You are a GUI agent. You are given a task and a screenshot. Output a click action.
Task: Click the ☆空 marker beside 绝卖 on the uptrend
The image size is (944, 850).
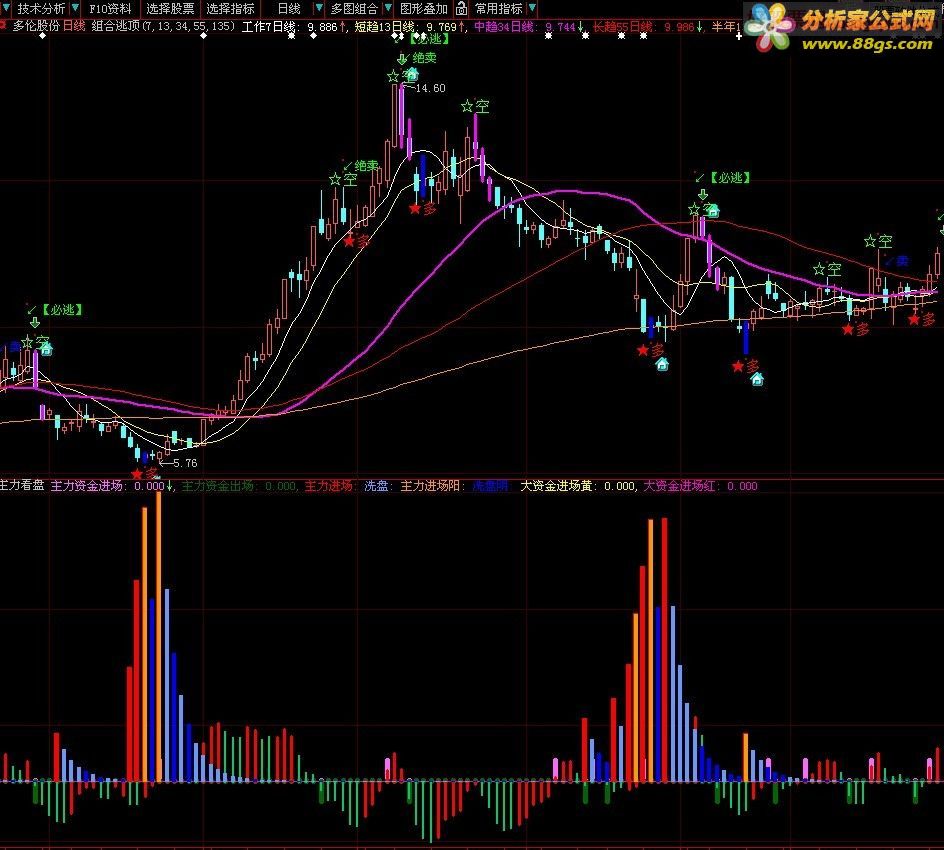click(x=344, y=179)
